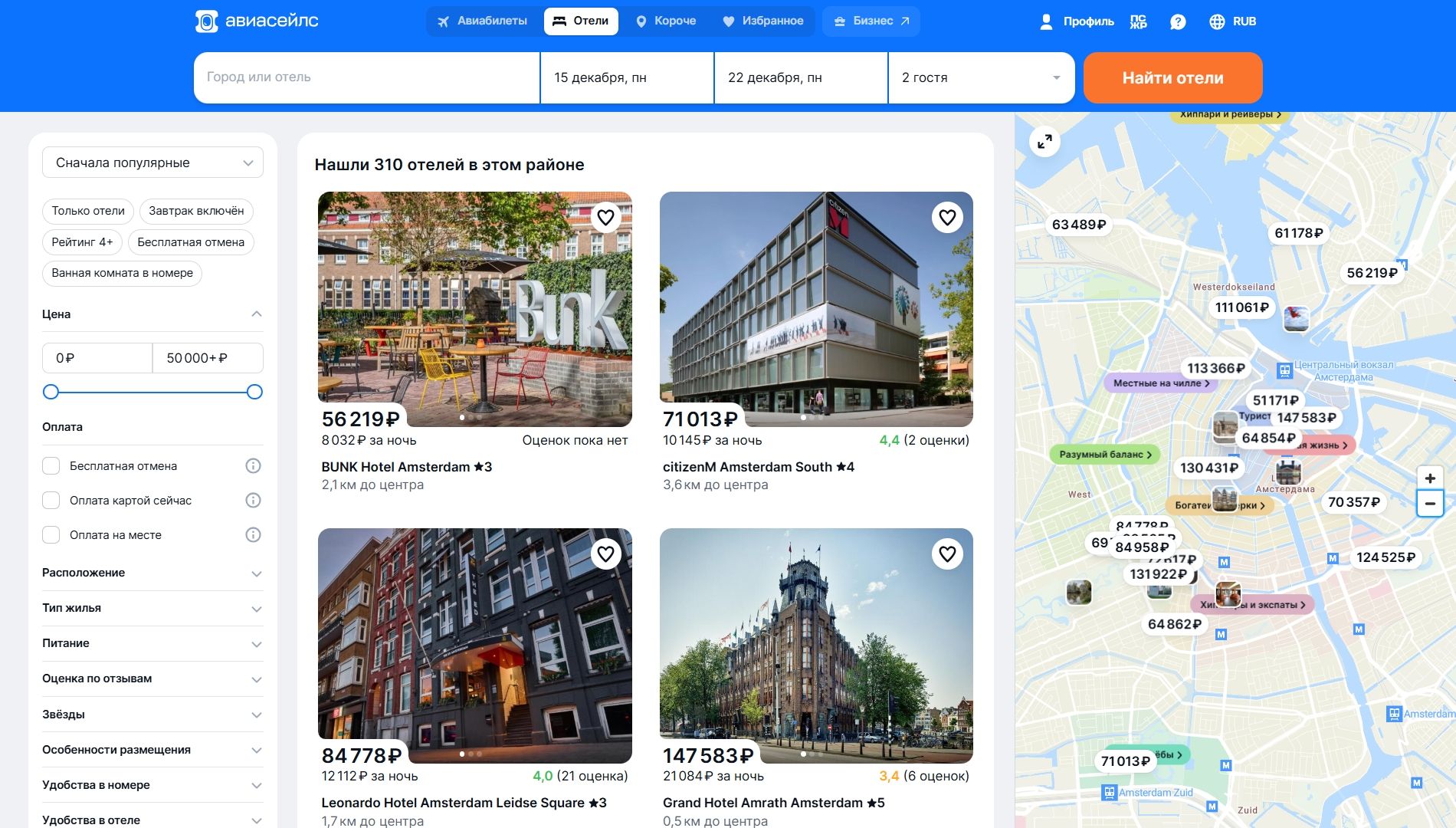Screen dimensions: 1456x828
Task: Tick the pay on site checkbox
Action: (51, 535)
